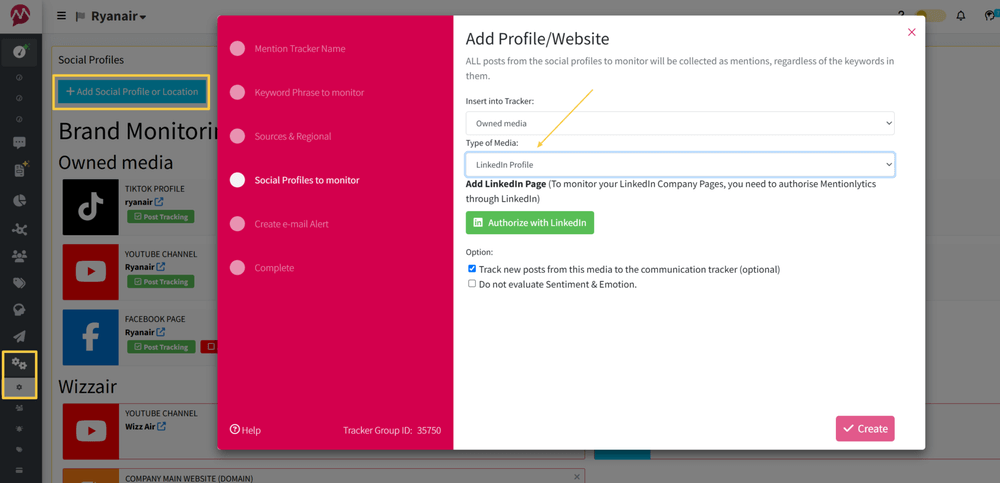Click the Mentionlytics logo icon

[20, 15]
